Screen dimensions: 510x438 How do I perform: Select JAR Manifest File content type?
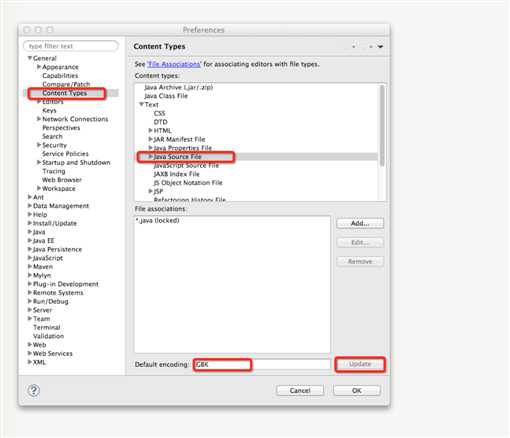coord(179,139)
